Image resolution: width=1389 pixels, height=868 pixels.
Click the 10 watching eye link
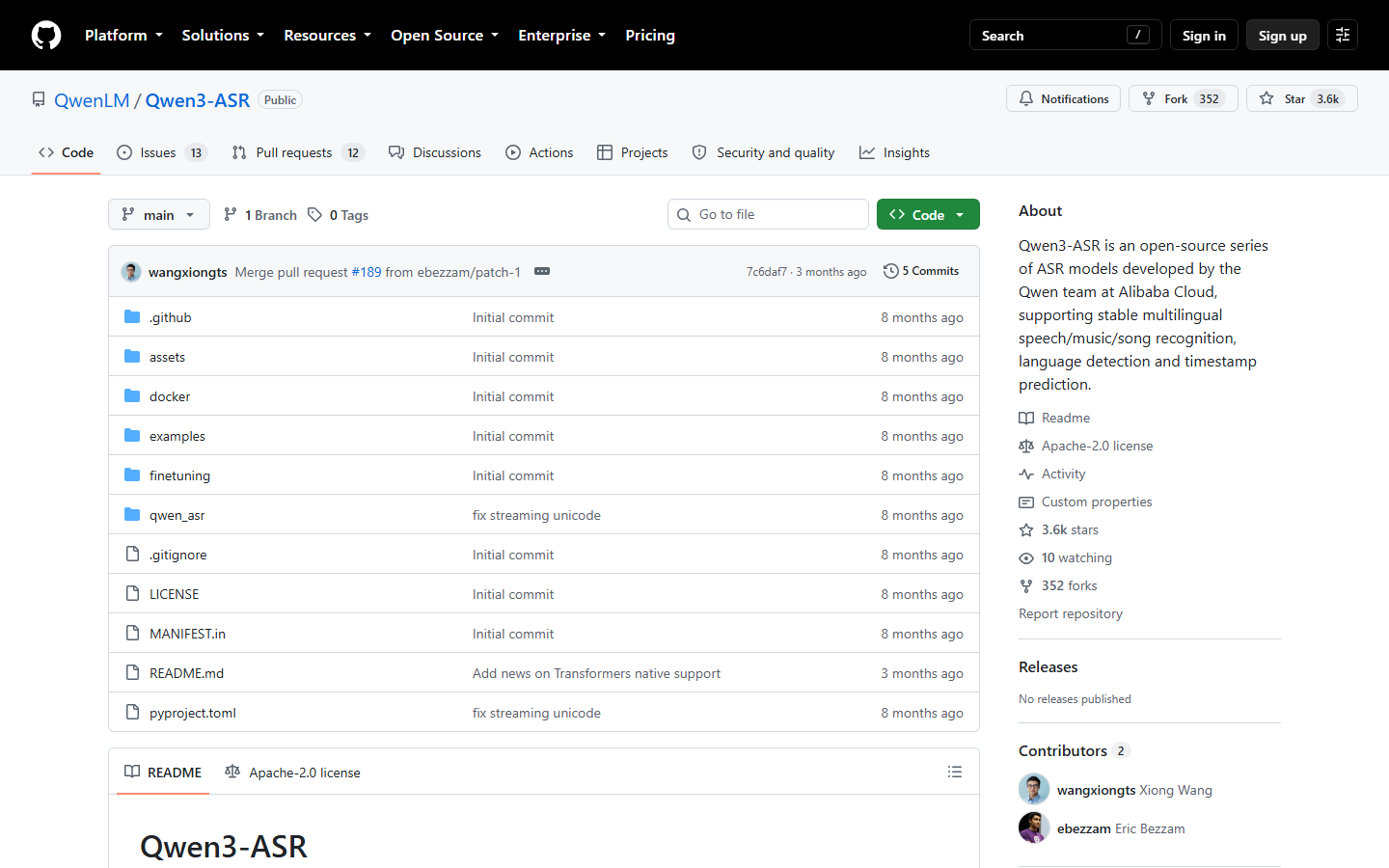pyautogui.click(x=1065, y=557)
